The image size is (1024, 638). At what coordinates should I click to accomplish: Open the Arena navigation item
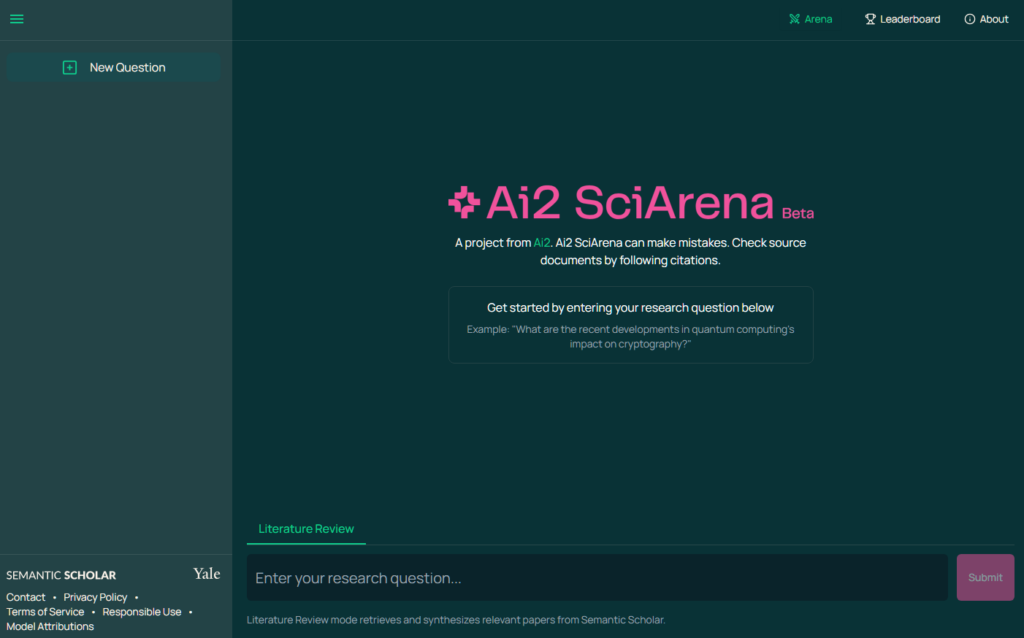tap(810, 19)
